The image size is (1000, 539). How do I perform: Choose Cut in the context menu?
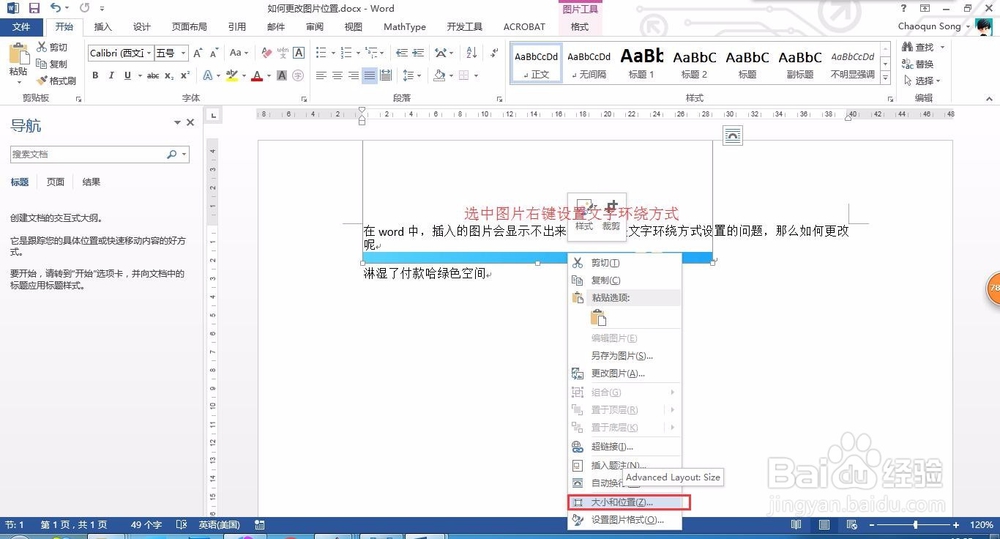(x=624, y=263)
